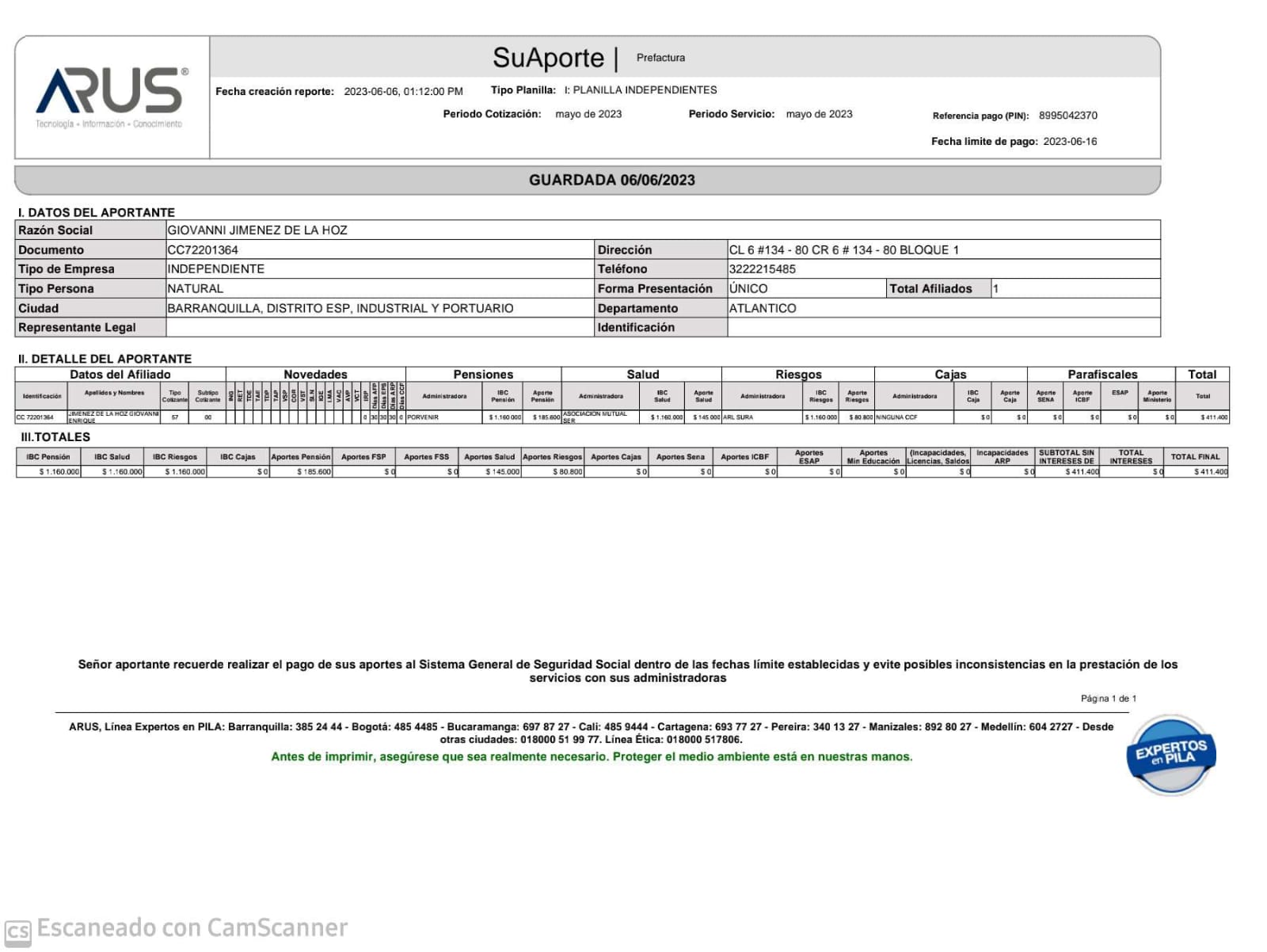
Task: Click the ARL SURA administrator cell
Action: pyautogui.click(x=738, y=417)
